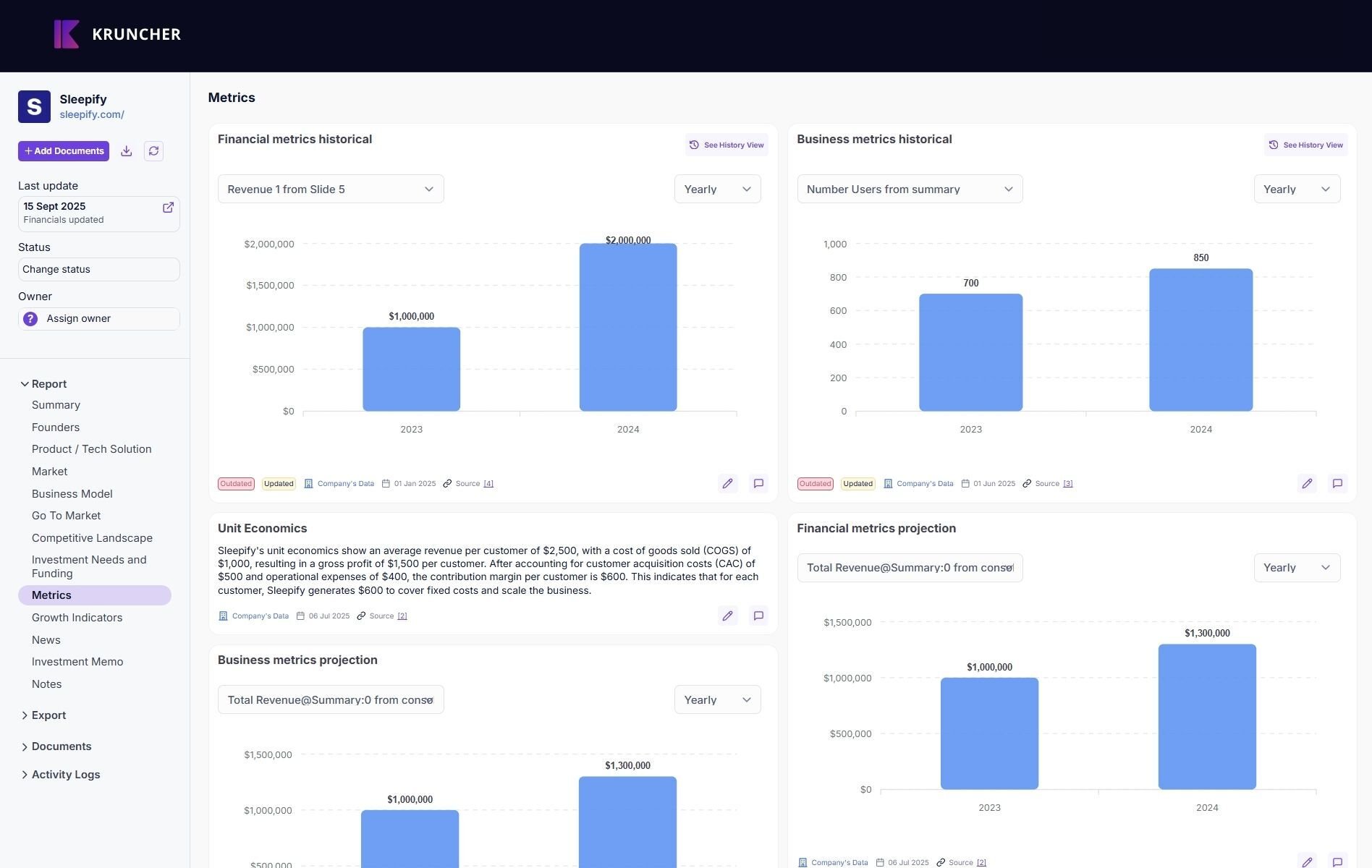This screenshot has height=868, width=1372.
Task: Open comments on Financial metrics historical card
Action: (x=758, y=484)
